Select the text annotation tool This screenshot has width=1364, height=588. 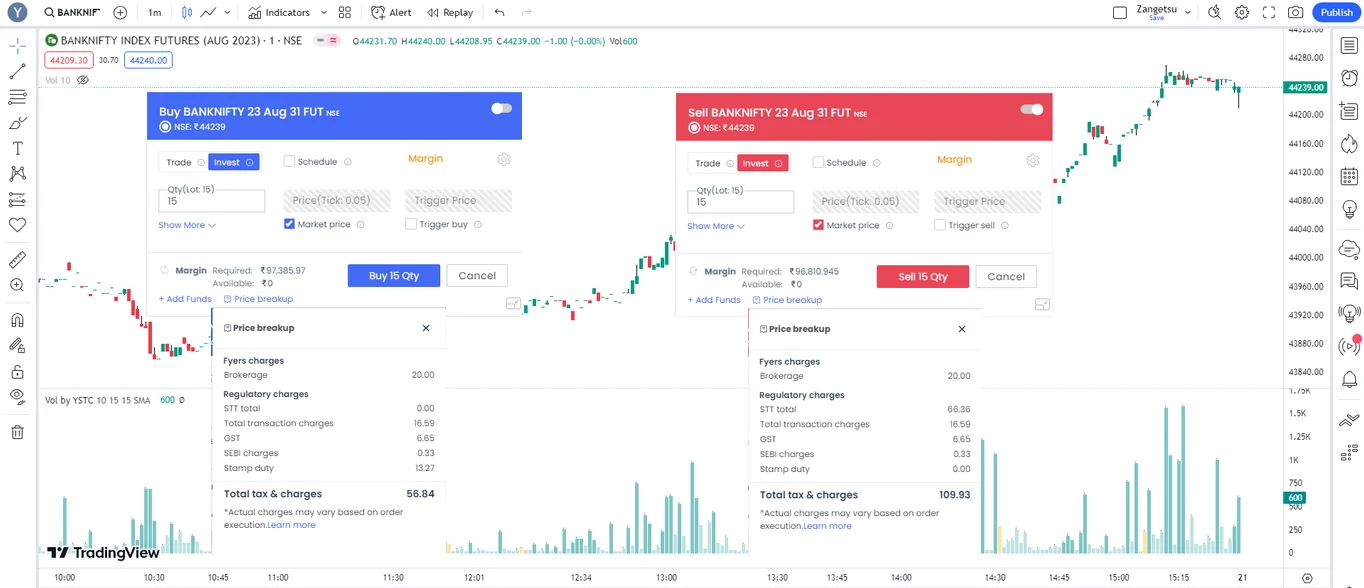(x=17, y=148)
